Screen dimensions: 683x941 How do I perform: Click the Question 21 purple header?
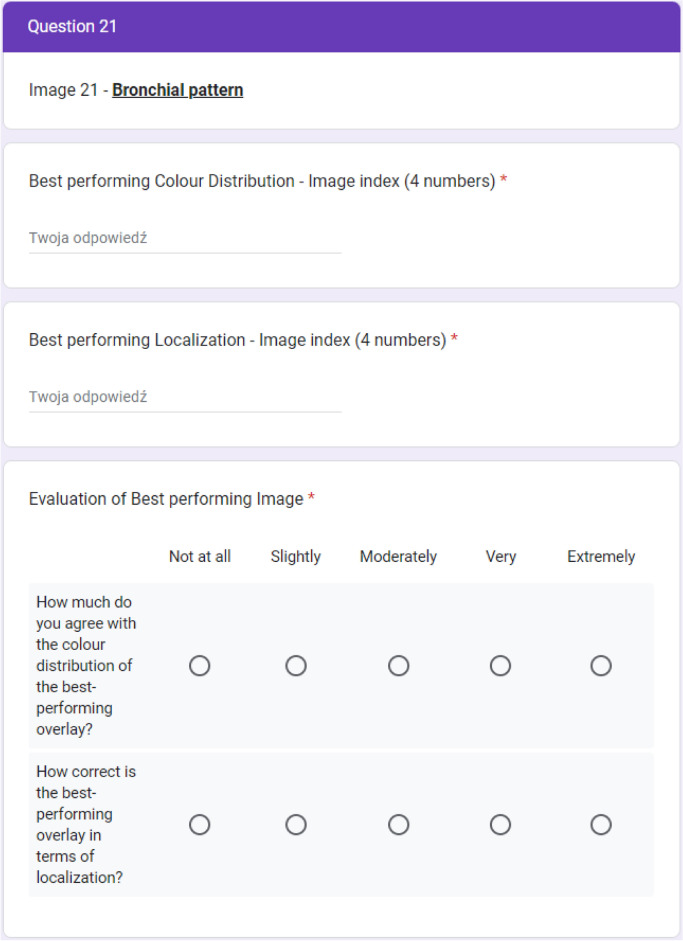click(x=342, y=26)
